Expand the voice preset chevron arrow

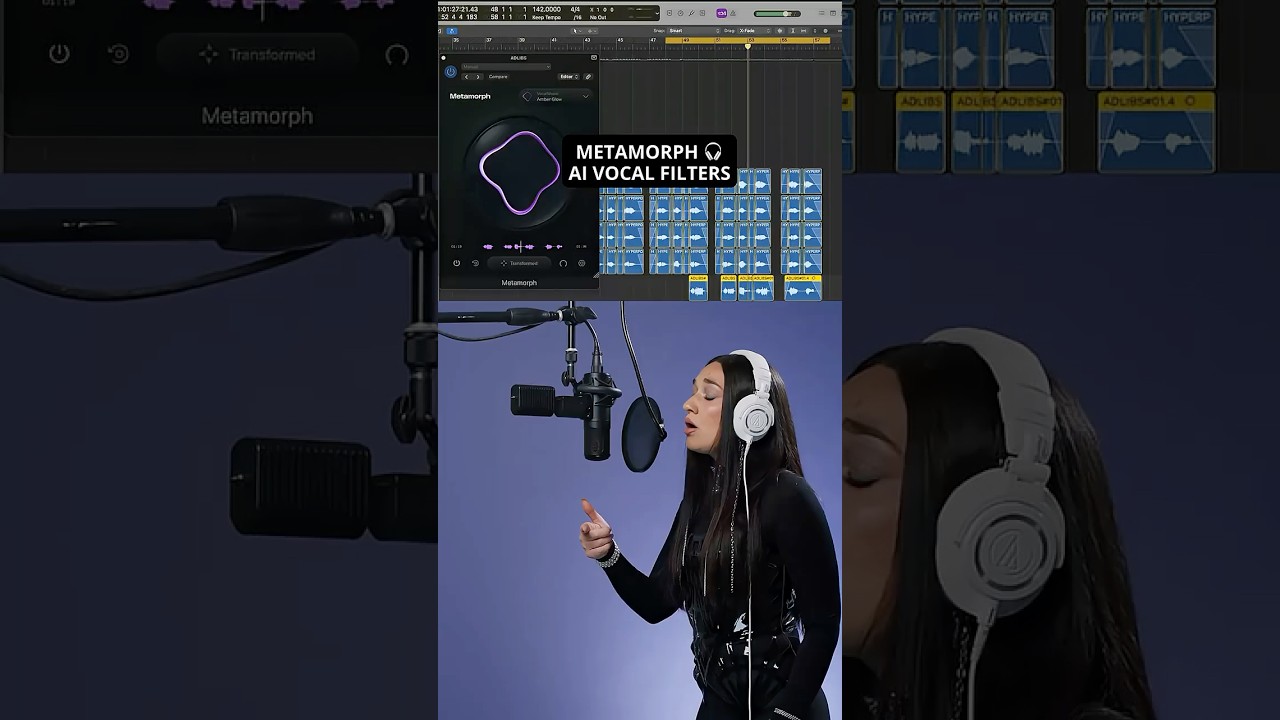point(586,96)
